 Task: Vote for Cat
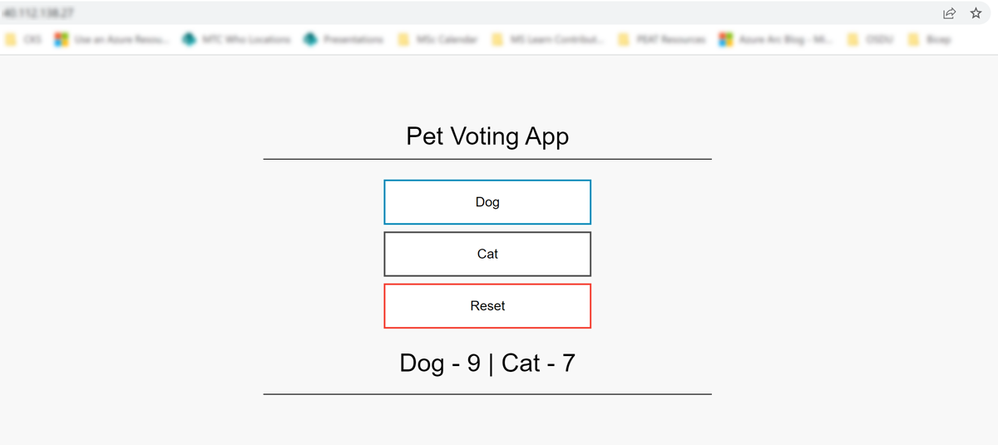[487, 254]
